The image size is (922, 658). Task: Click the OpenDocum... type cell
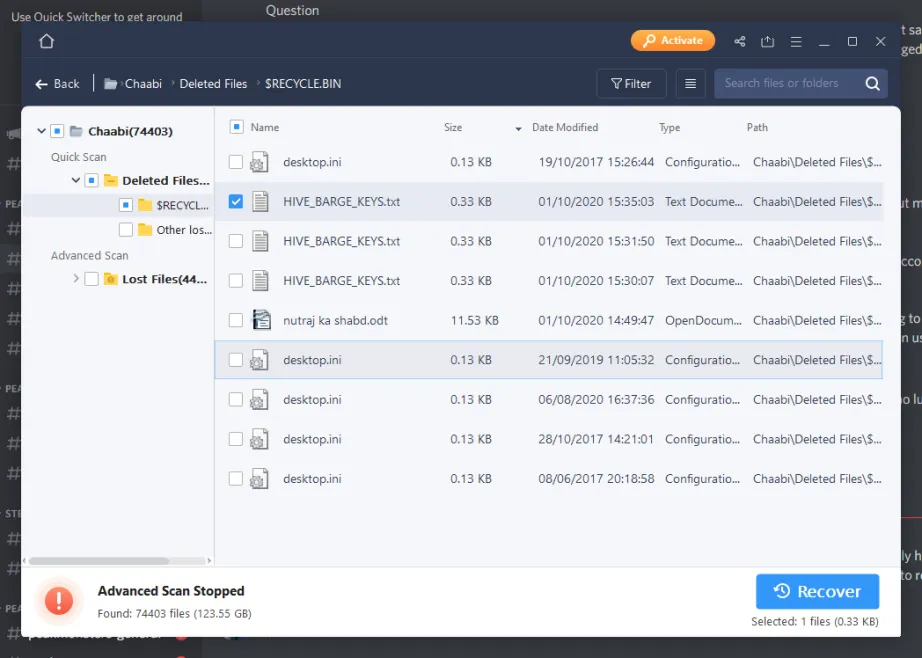click(703, 320)
